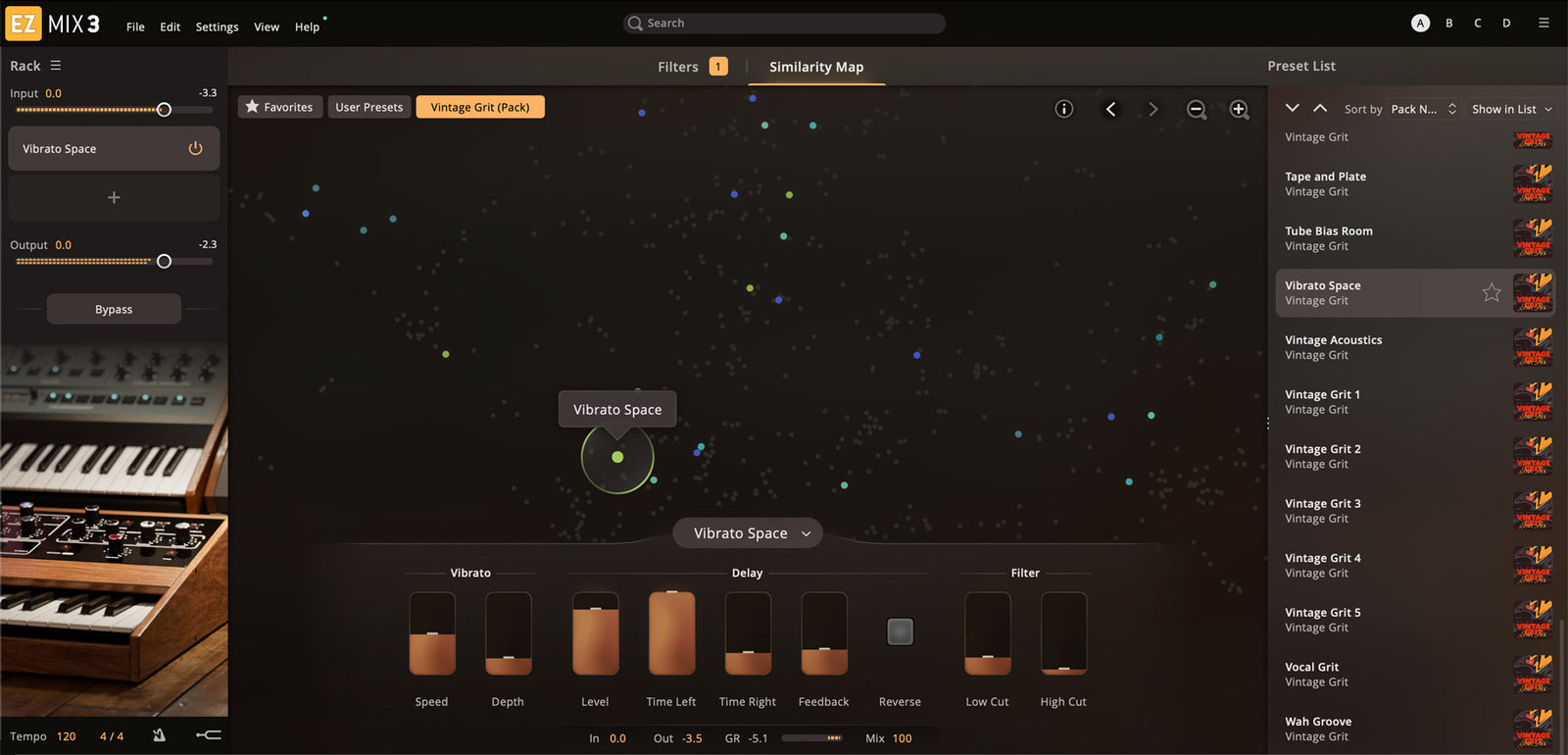Open the View menu
Screen dimensions: 1568x755
(267, 27)
